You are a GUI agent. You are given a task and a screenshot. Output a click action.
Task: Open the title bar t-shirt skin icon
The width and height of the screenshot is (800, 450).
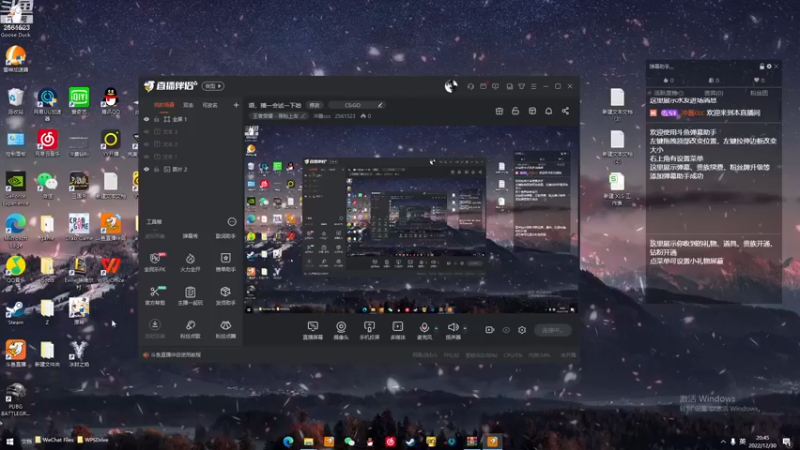pyautogui.click(x=521, y=86)
